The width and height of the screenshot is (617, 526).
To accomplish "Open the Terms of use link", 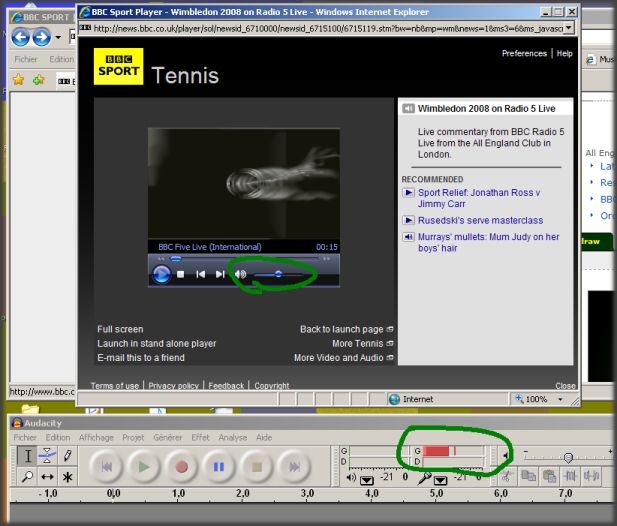I will click(x=115, y=386).
